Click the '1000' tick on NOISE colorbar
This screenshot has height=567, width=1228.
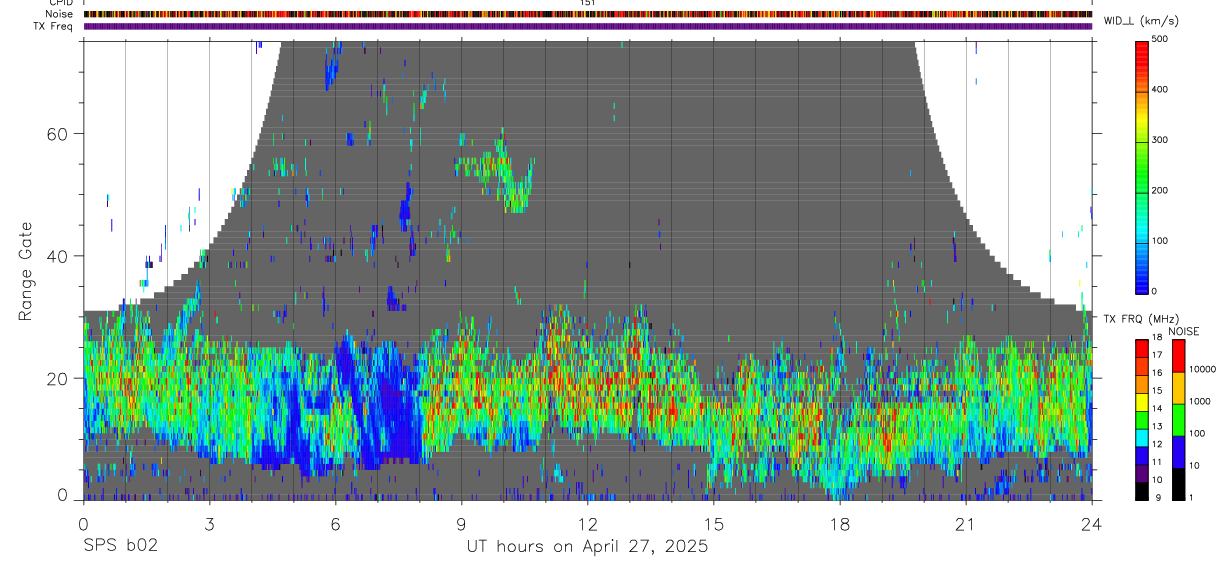[x=1200, y=401]
